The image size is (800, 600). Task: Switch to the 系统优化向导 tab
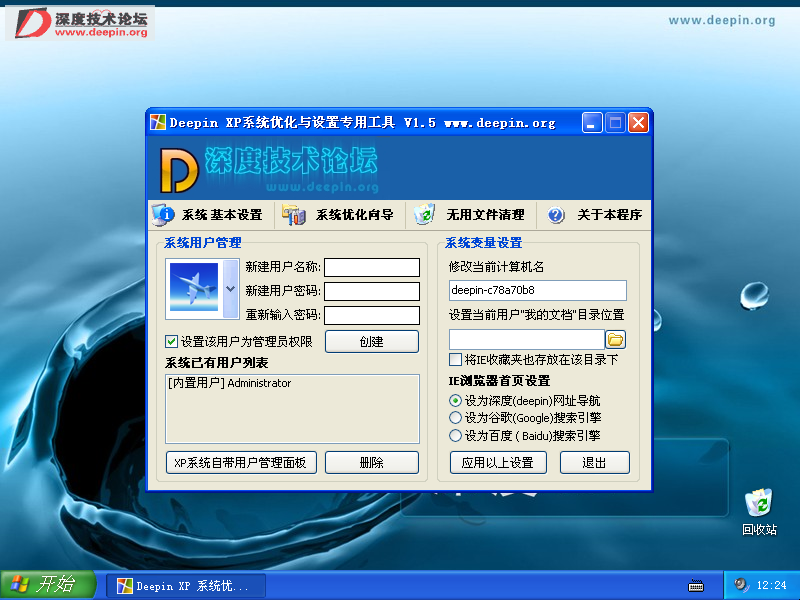coord(340,215)
